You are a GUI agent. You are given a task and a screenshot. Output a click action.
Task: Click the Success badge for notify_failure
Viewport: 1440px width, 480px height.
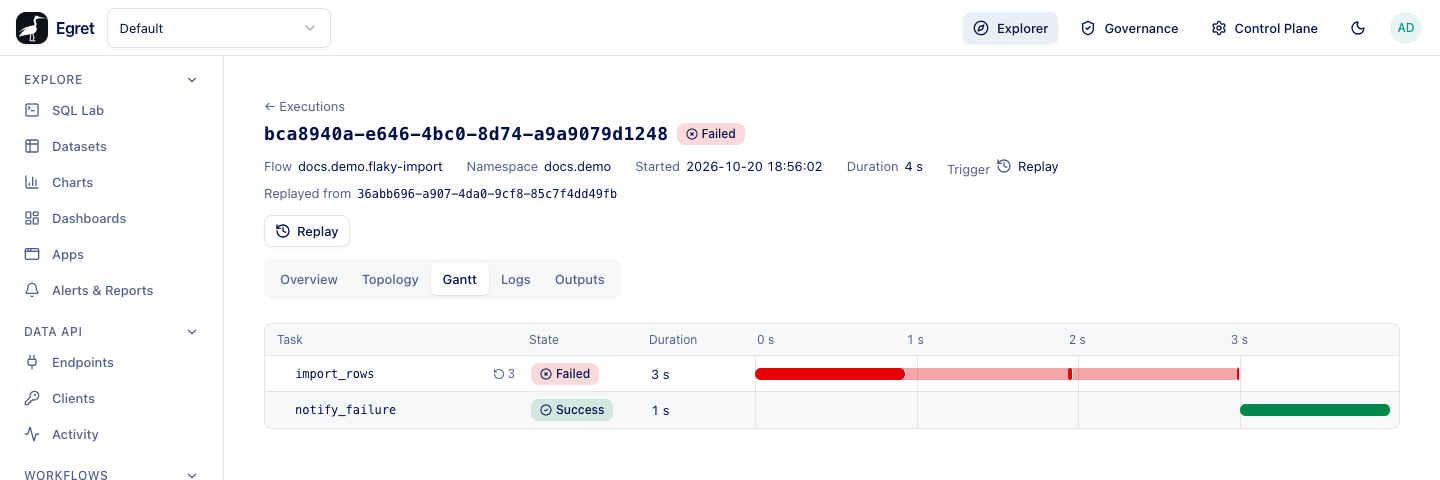point(572,410)
